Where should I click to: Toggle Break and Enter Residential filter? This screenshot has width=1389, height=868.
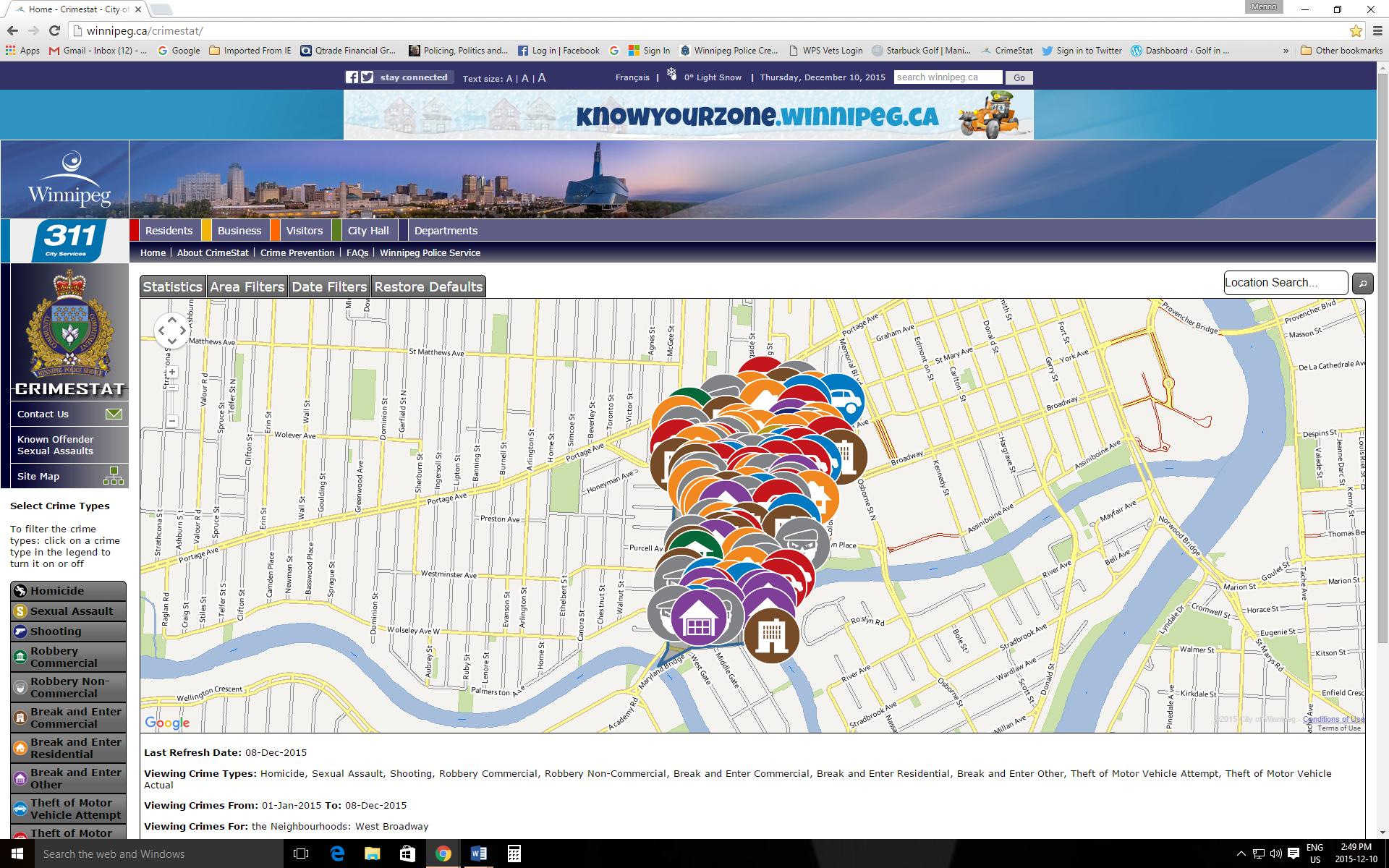pos(68,748)
